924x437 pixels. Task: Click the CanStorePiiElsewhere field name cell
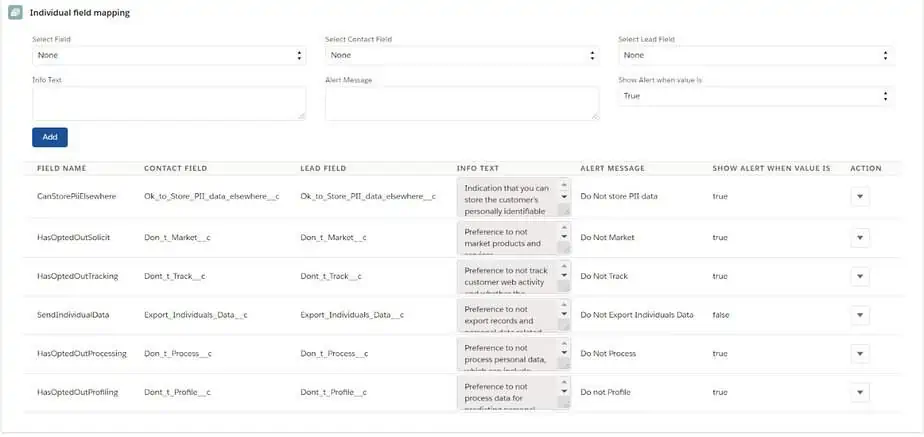pyautogui.click(x=77, y=197)
